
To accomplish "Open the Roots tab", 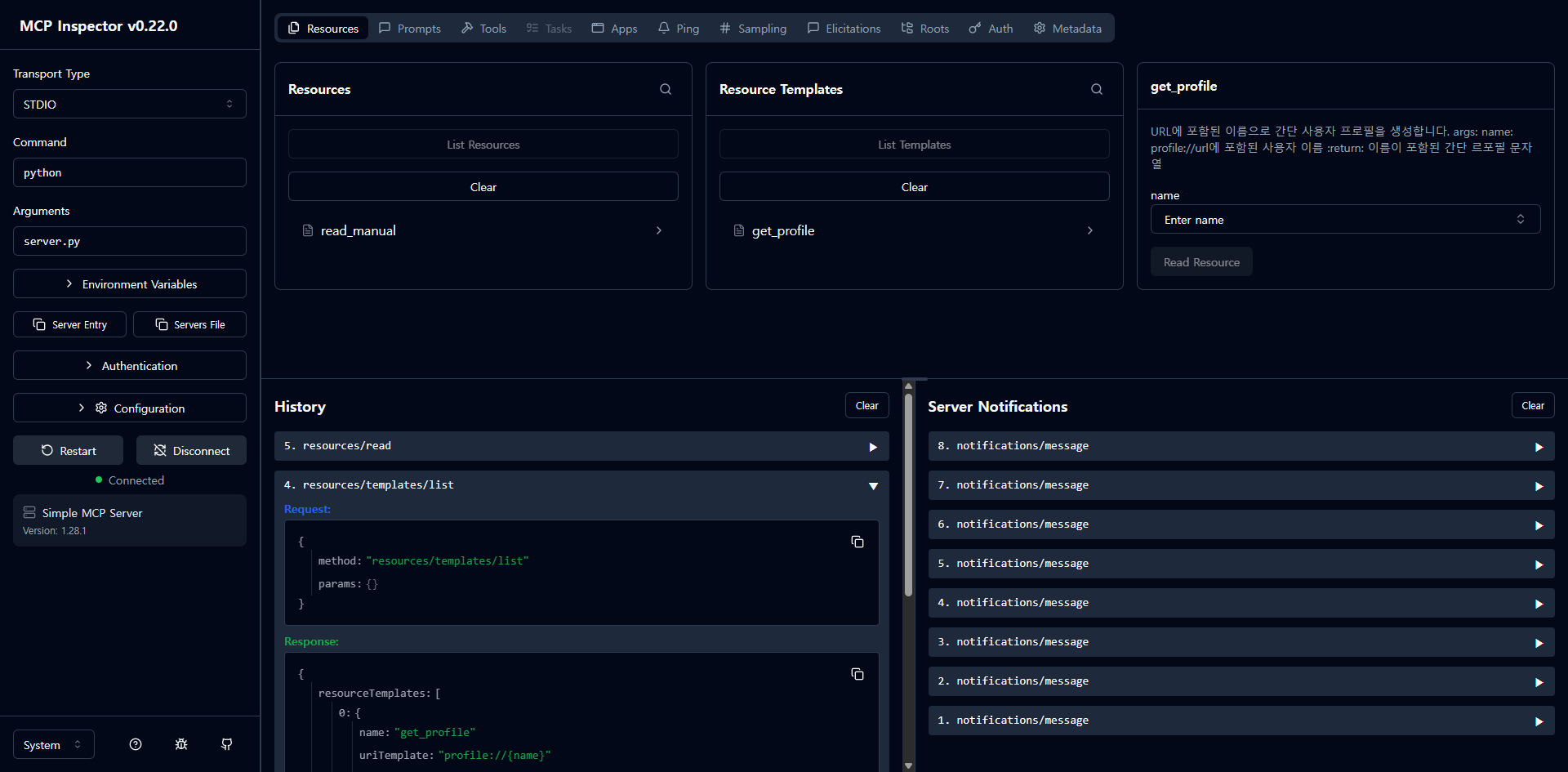I will 925,28.
